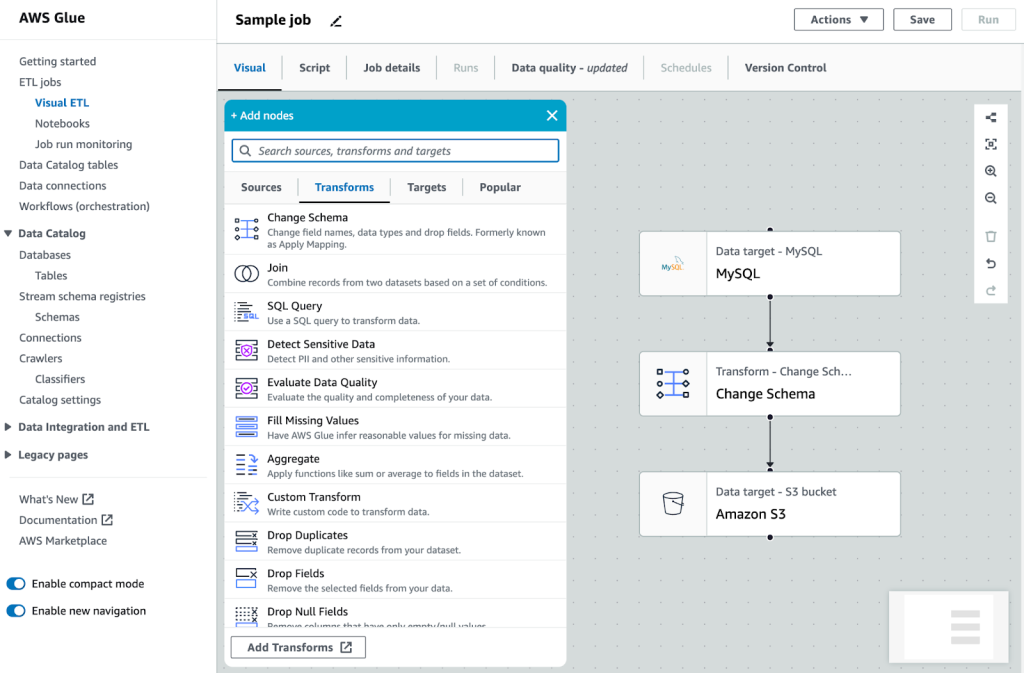Open Catalog settings in sidebar
This screenshot has width=1024, height=673.
[x=60, y=400]
